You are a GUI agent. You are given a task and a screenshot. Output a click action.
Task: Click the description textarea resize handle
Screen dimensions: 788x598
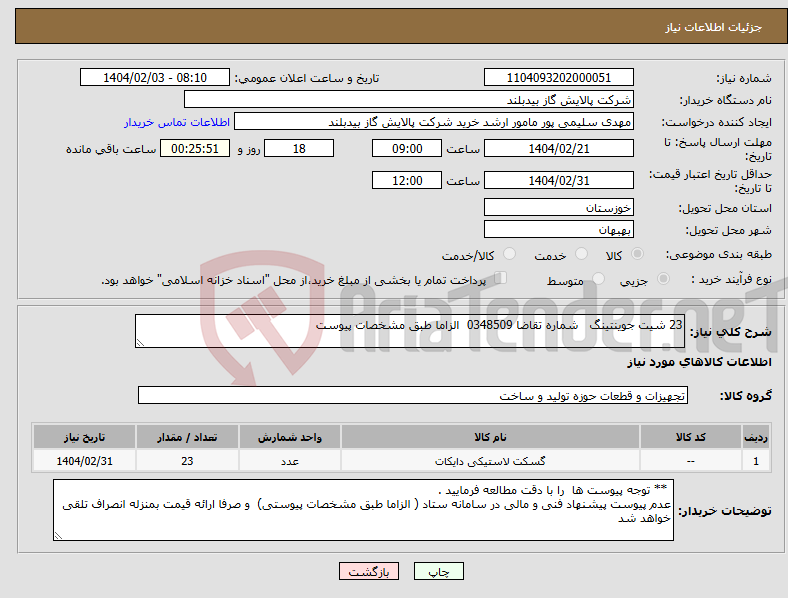pos(140,343)
